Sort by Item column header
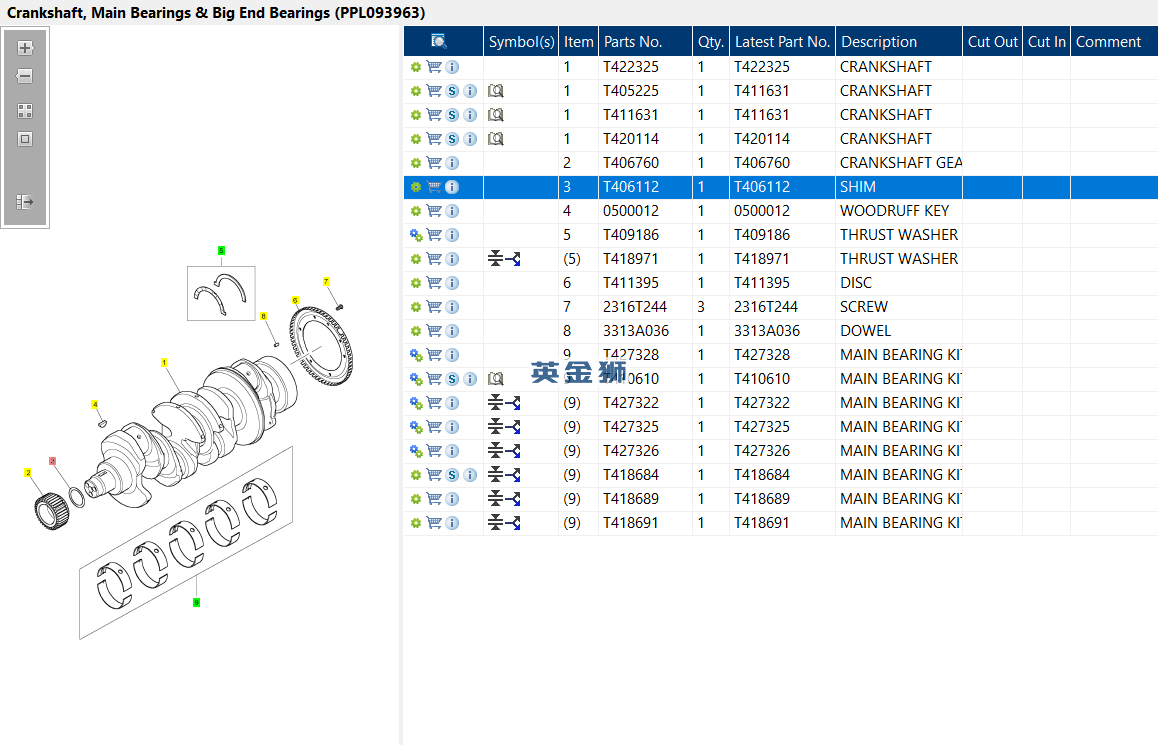1158x745 pixels. click(x=578, y=41)
